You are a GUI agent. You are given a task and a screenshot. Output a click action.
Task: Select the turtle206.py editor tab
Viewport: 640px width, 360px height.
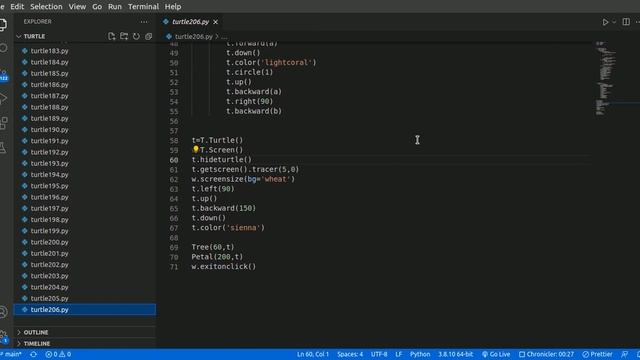[x=190, y=22]
